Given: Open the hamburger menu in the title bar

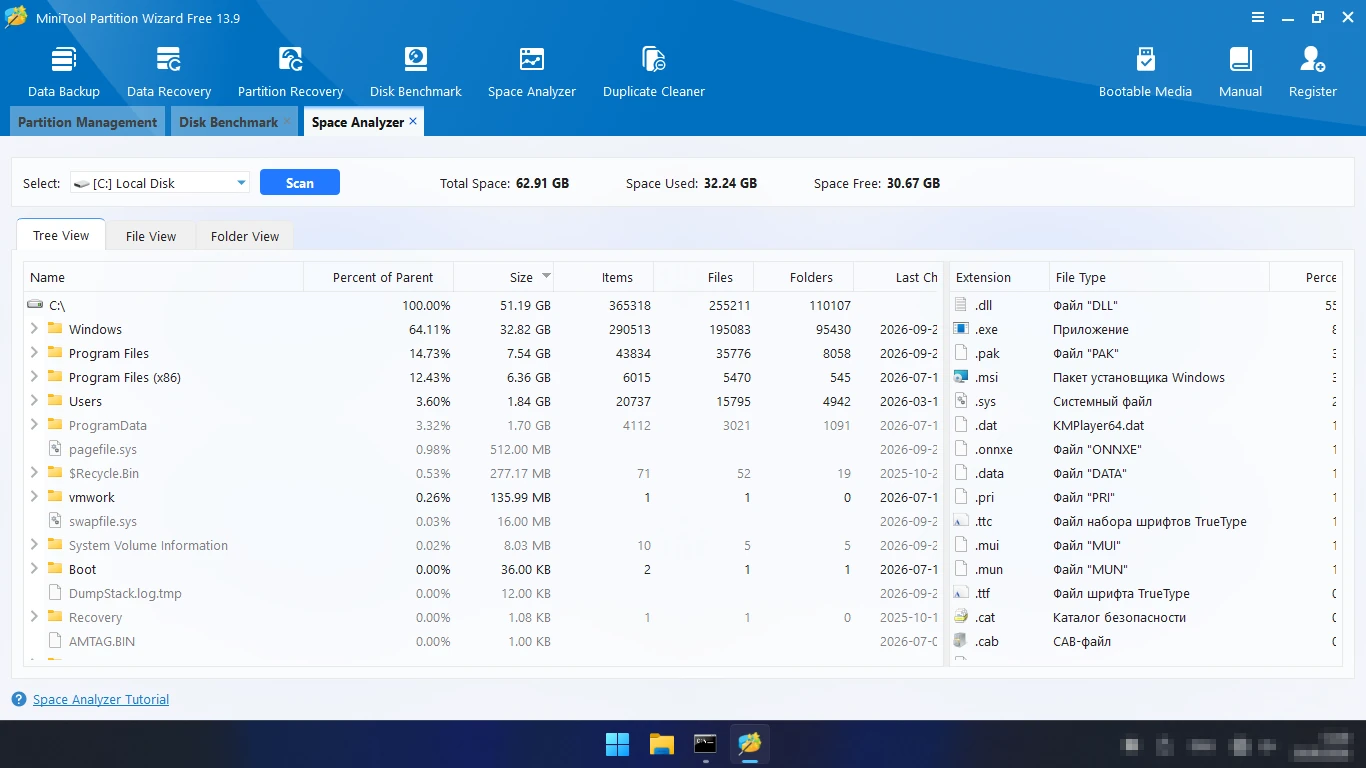Looking at the screenshot, I should [x=1257, y=17].
